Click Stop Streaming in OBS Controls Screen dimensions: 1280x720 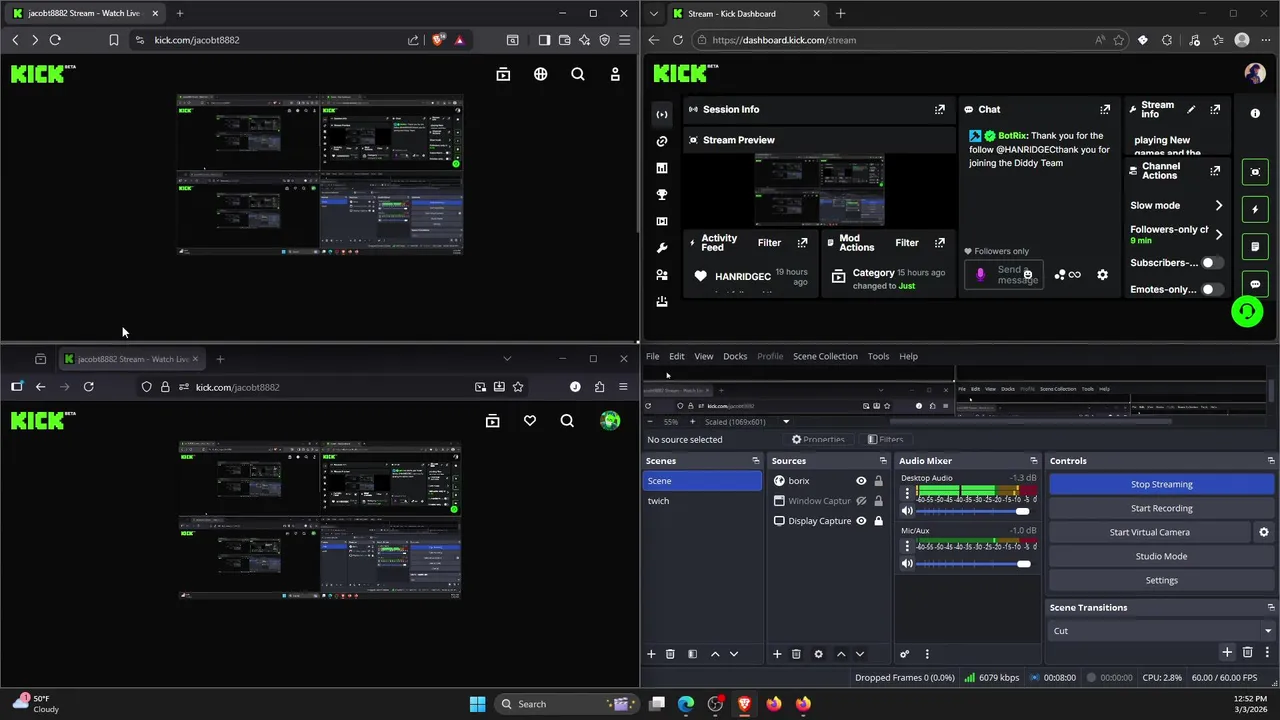click(x=1161, y=484)
